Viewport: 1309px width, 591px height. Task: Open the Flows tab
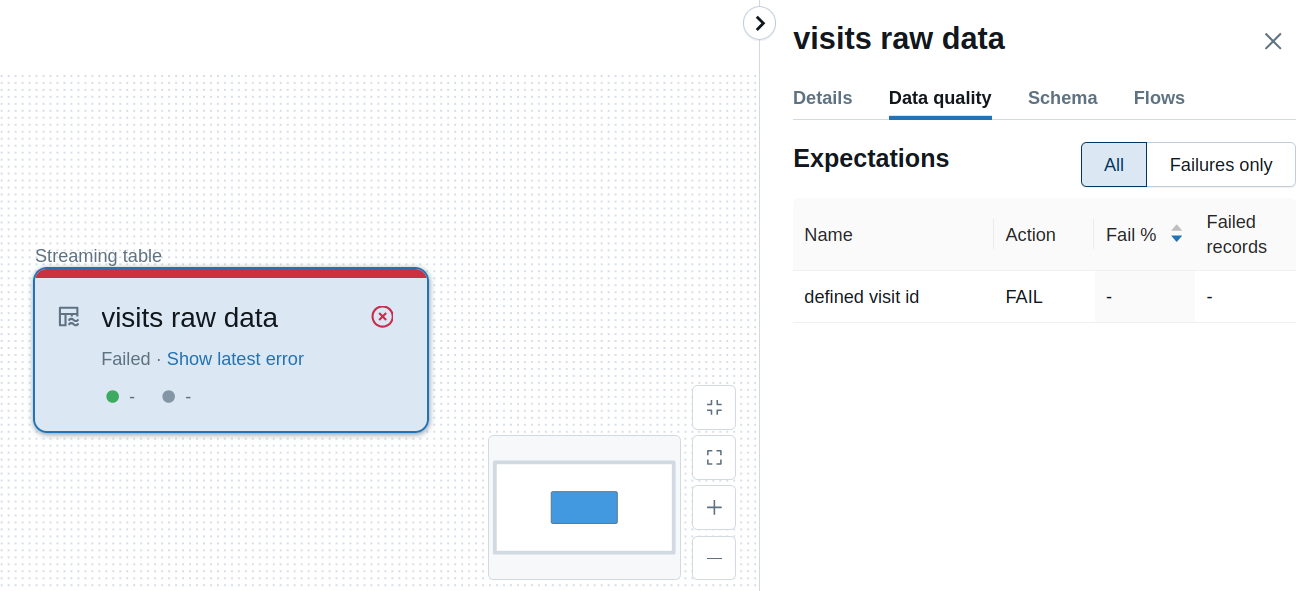(x=1159, y=98)
